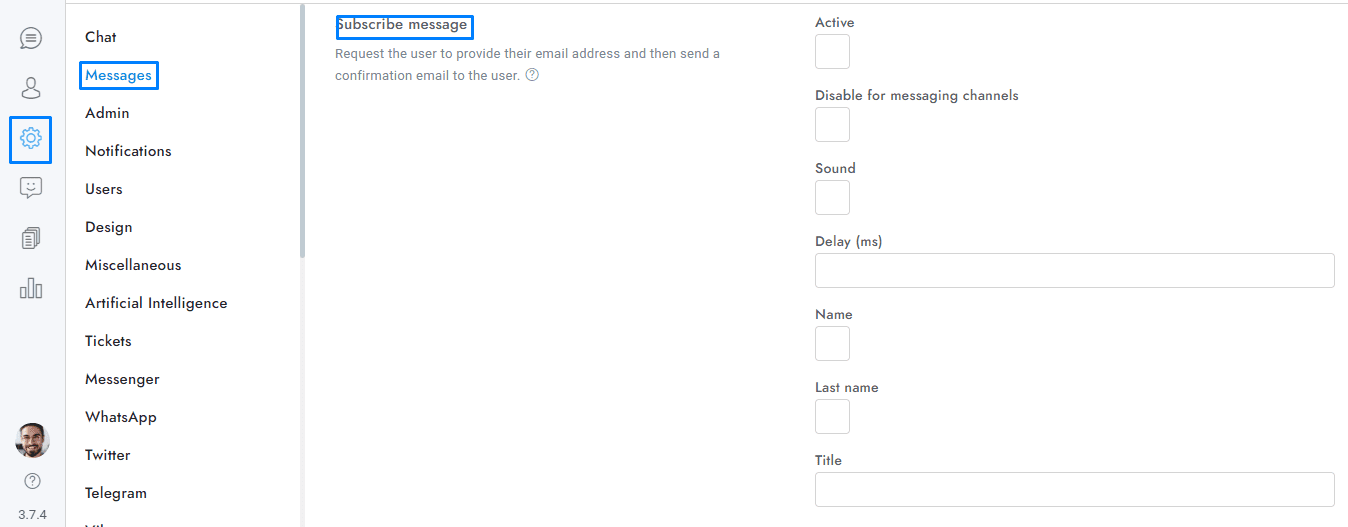The height and width of the screenshot is (527, 1348).
Task: Select the Messages settings tab
Action: click(x=119, y=75)
